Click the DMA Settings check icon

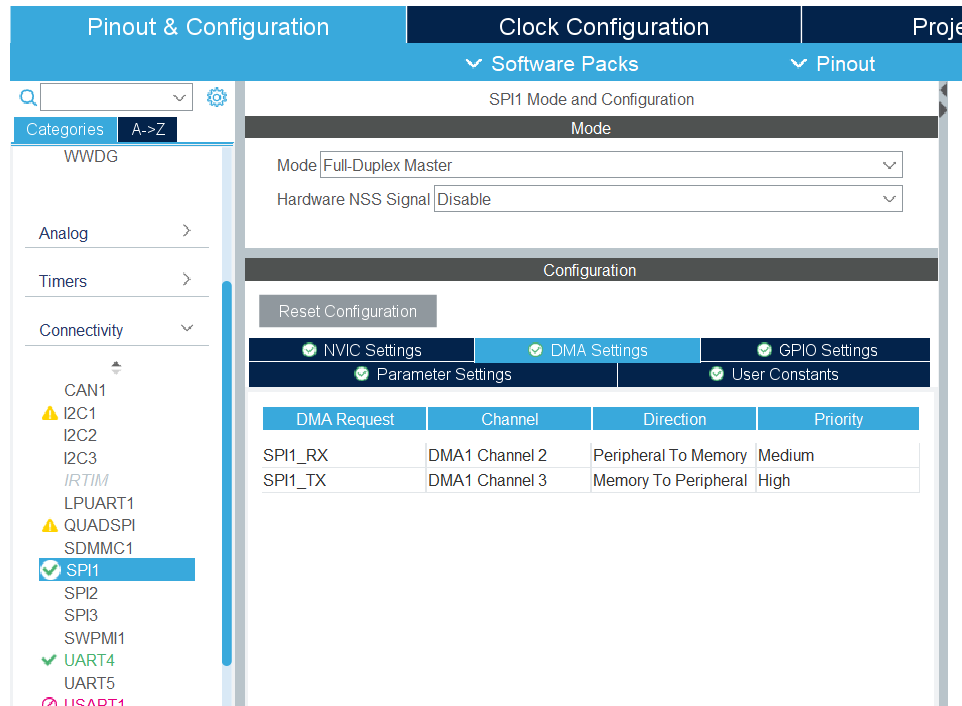(x=536, y=350)
